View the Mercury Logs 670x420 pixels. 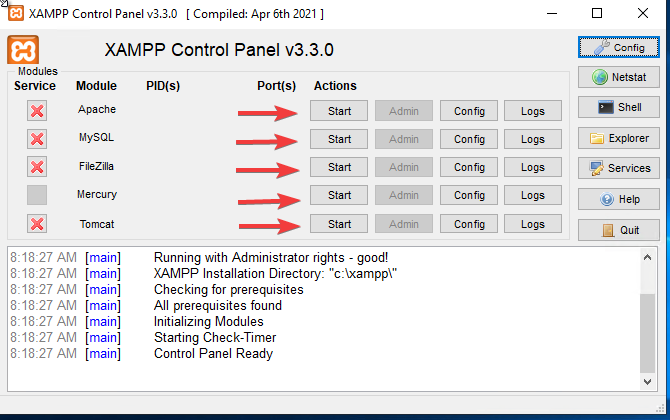[533, 195]
